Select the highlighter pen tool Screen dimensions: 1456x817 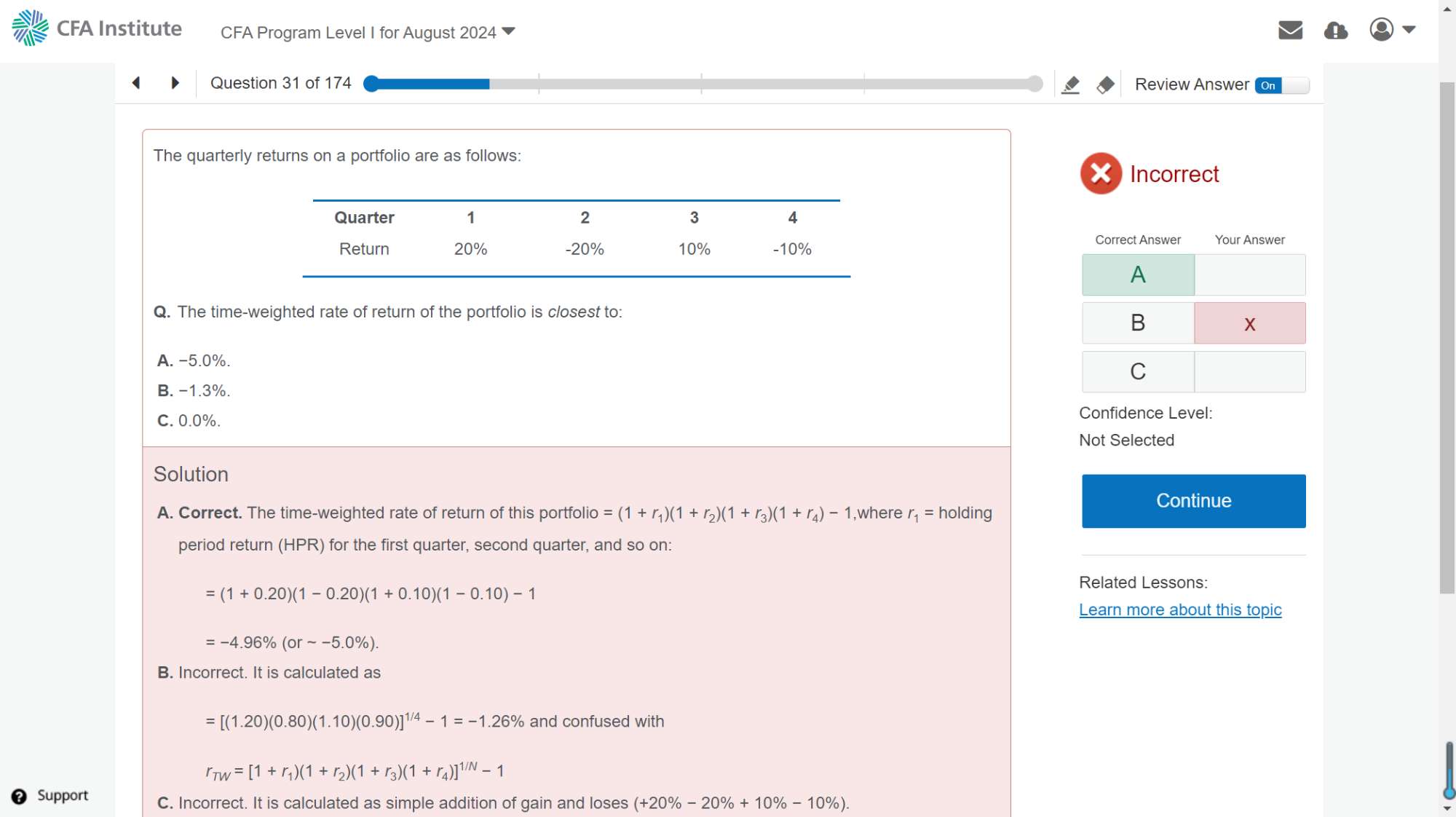pos(1070,85)
